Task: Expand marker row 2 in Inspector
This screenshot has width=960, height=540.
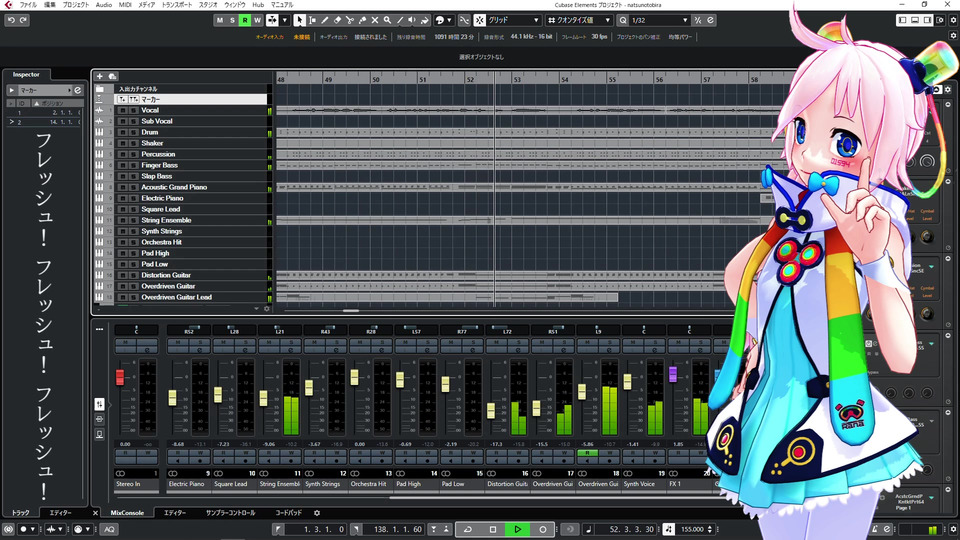Action: [11, 122]
